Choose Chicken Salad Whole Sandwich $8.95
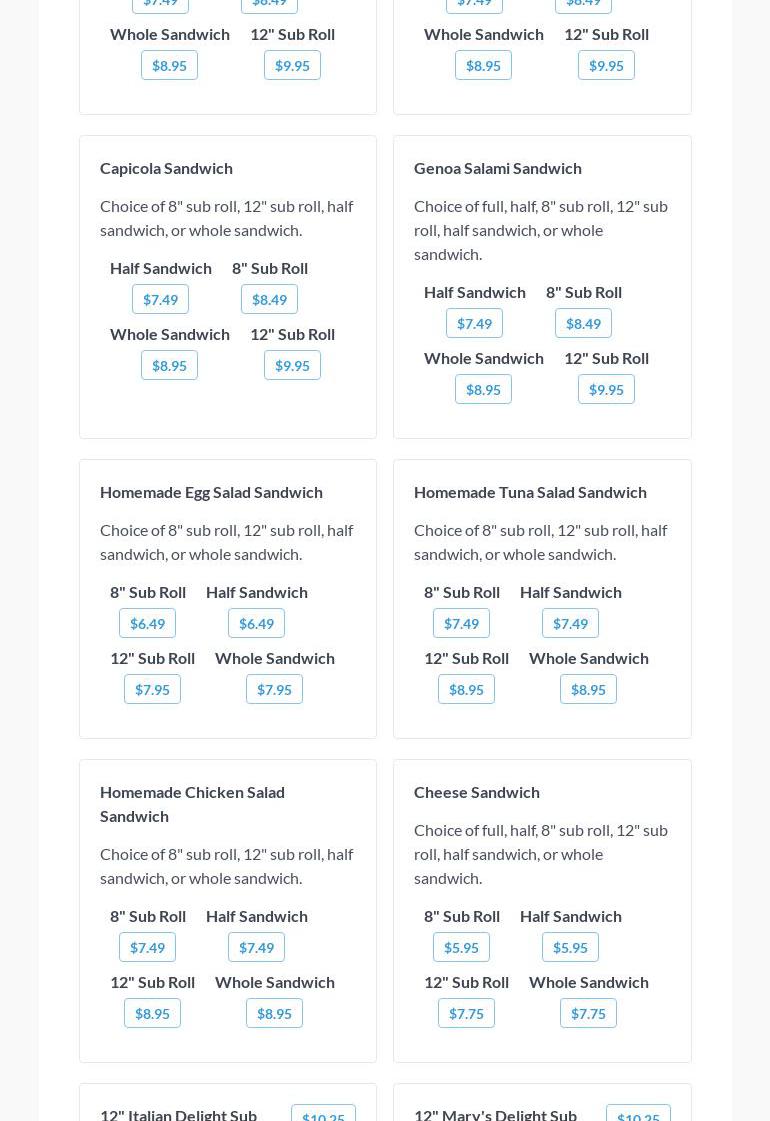This screenshot has width=770, height=1121. (x=274, y=1013)
